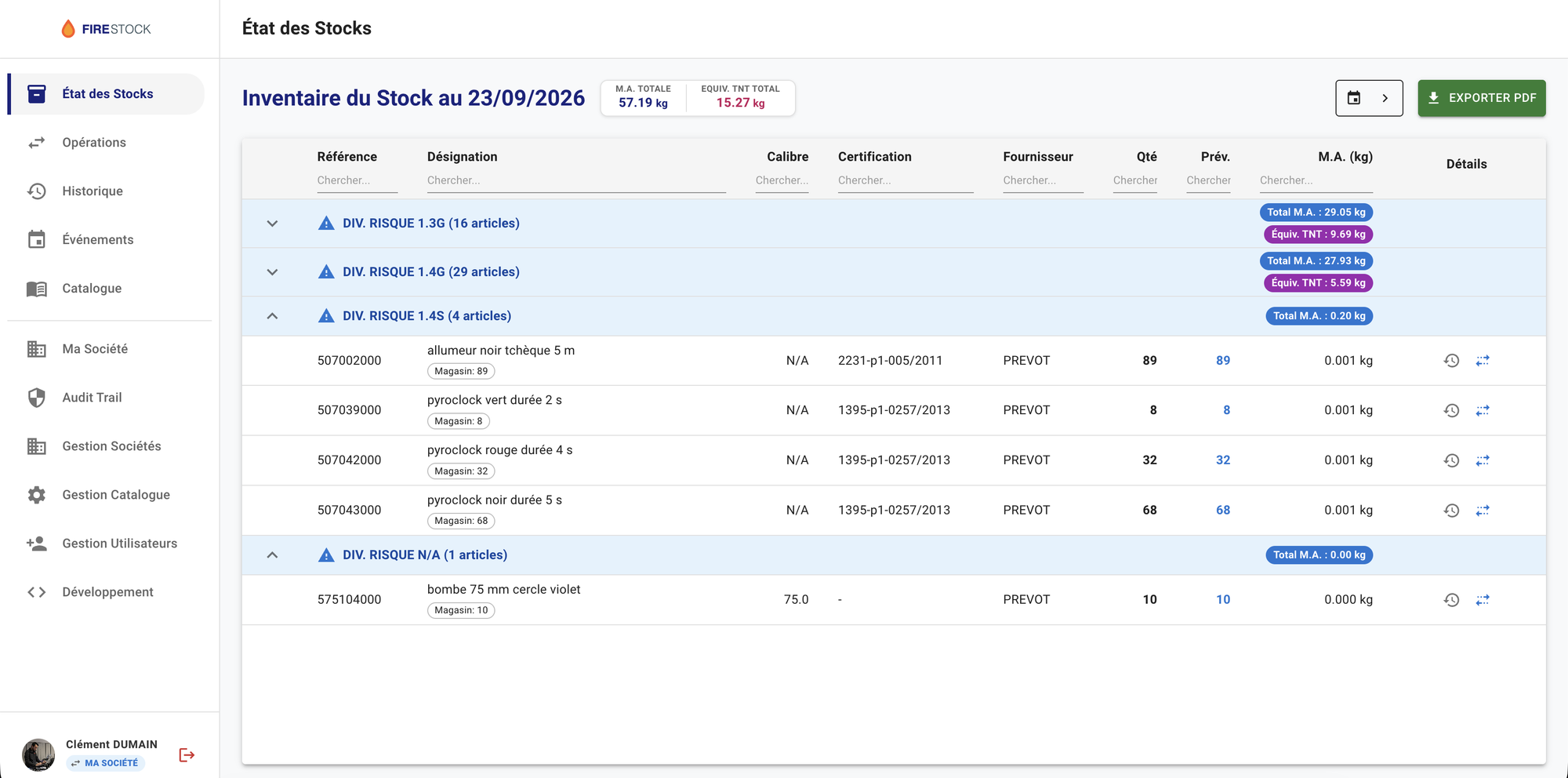
Task: Open history icon for pyroclock rouge row
Action: tap(1451, 460)
